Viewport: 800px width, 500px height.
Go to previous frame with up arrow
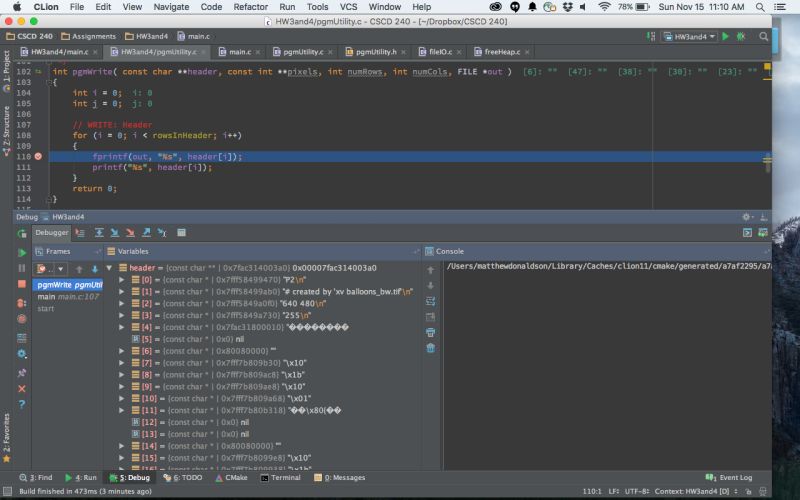(79, 269)
